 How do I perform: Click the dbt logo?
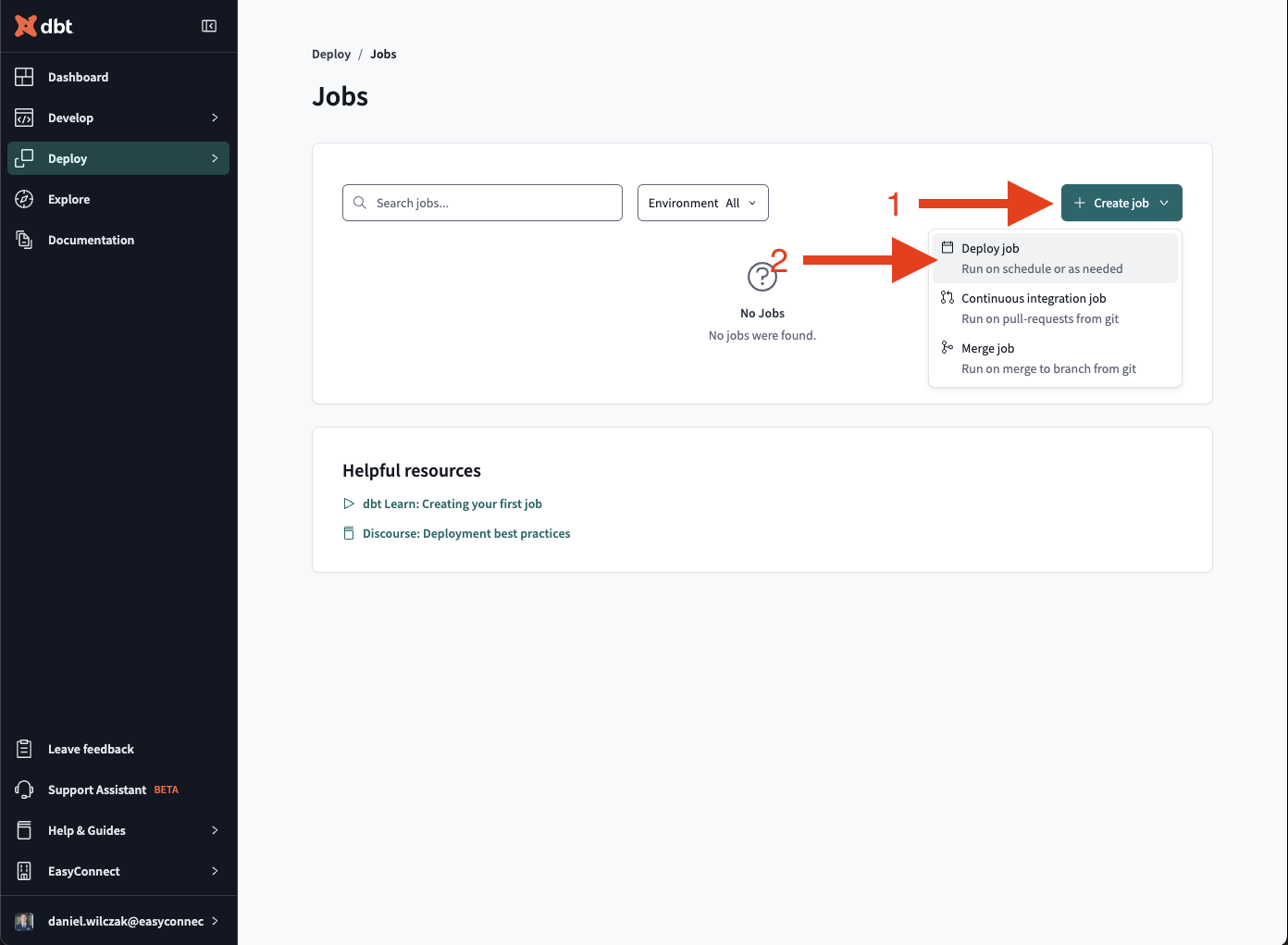coord(43,26)
